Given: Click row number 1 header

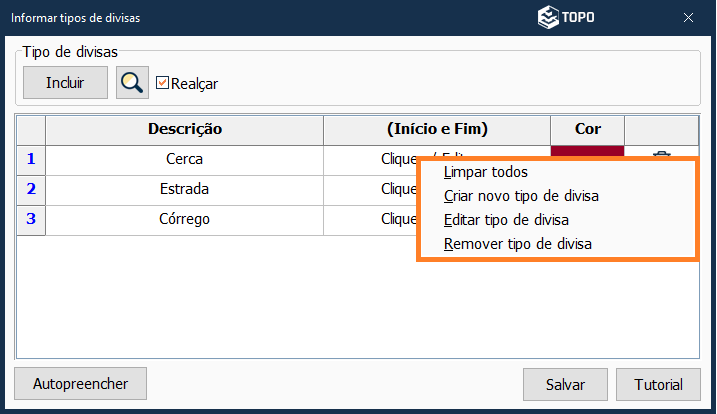Looking at the screenshot, I should [x=31, y=159].
